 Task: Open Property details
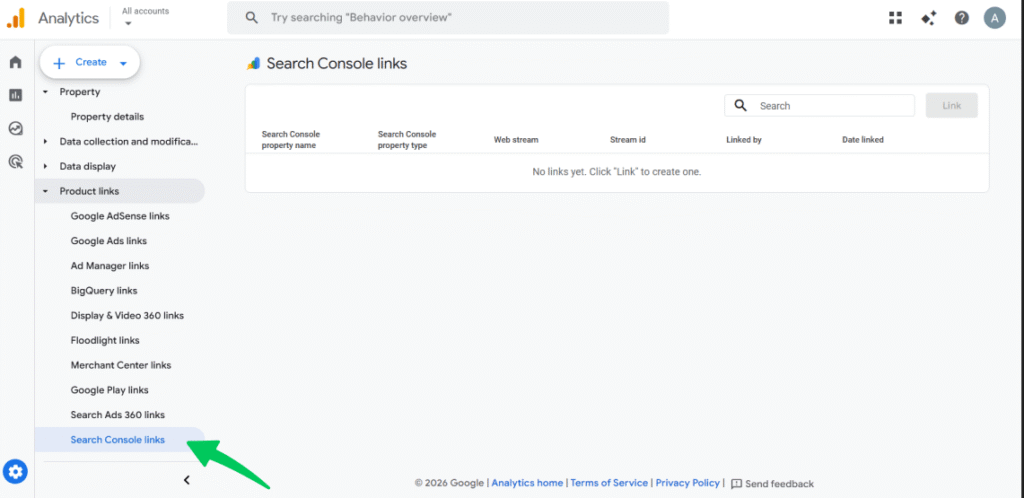(107, 117)
